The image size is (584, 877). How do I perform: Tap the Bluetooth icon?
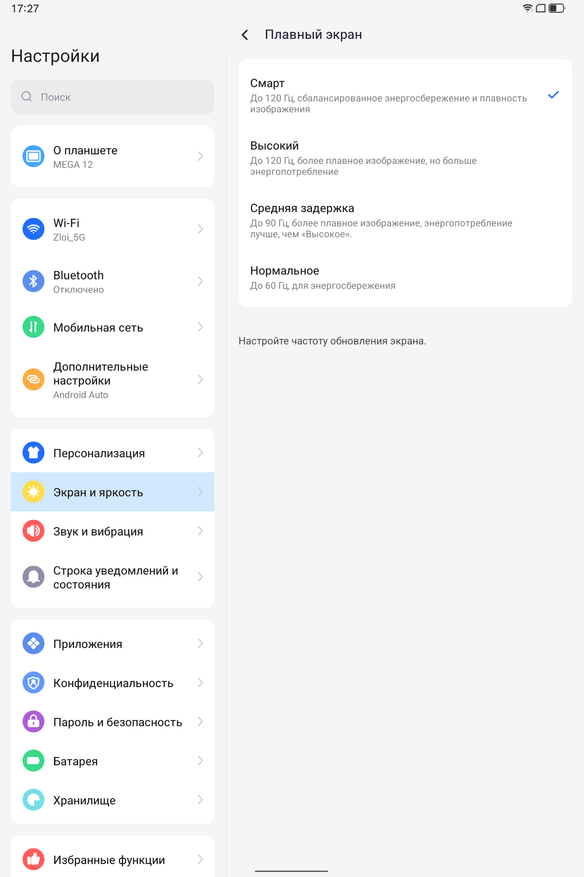(x=33, y=281)
